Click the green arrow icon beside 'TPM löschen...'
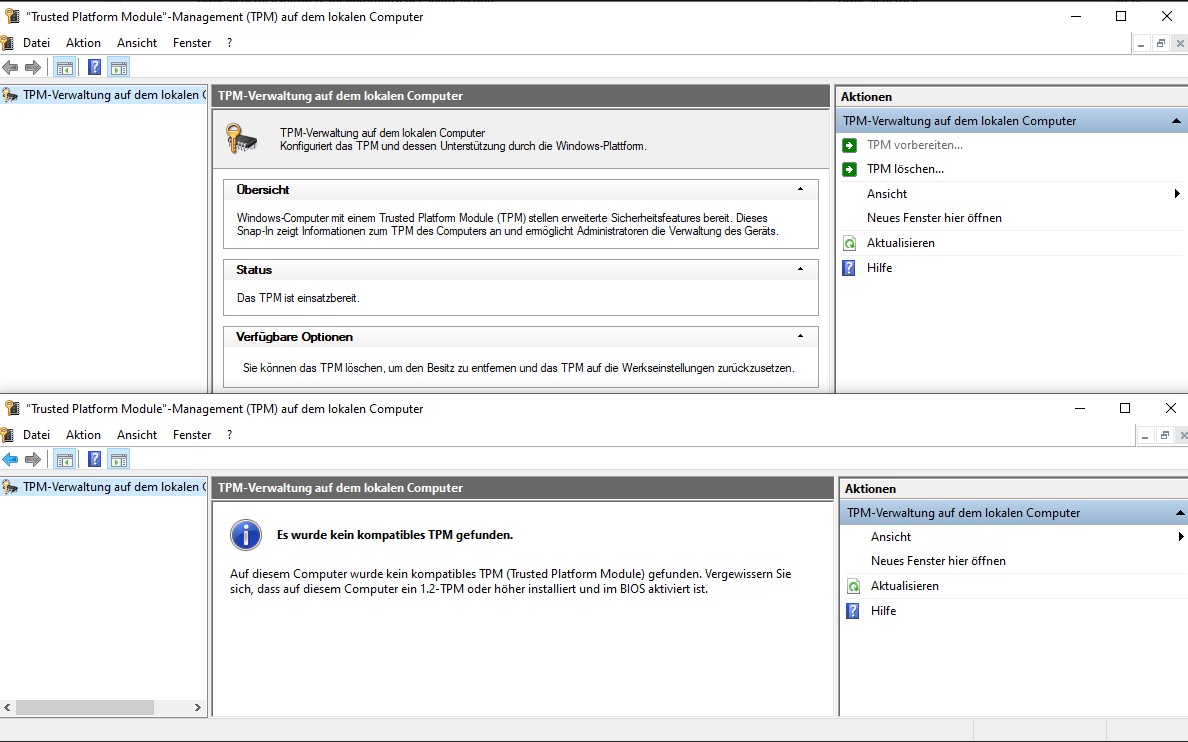1188x742 pixels. [850, 169]
